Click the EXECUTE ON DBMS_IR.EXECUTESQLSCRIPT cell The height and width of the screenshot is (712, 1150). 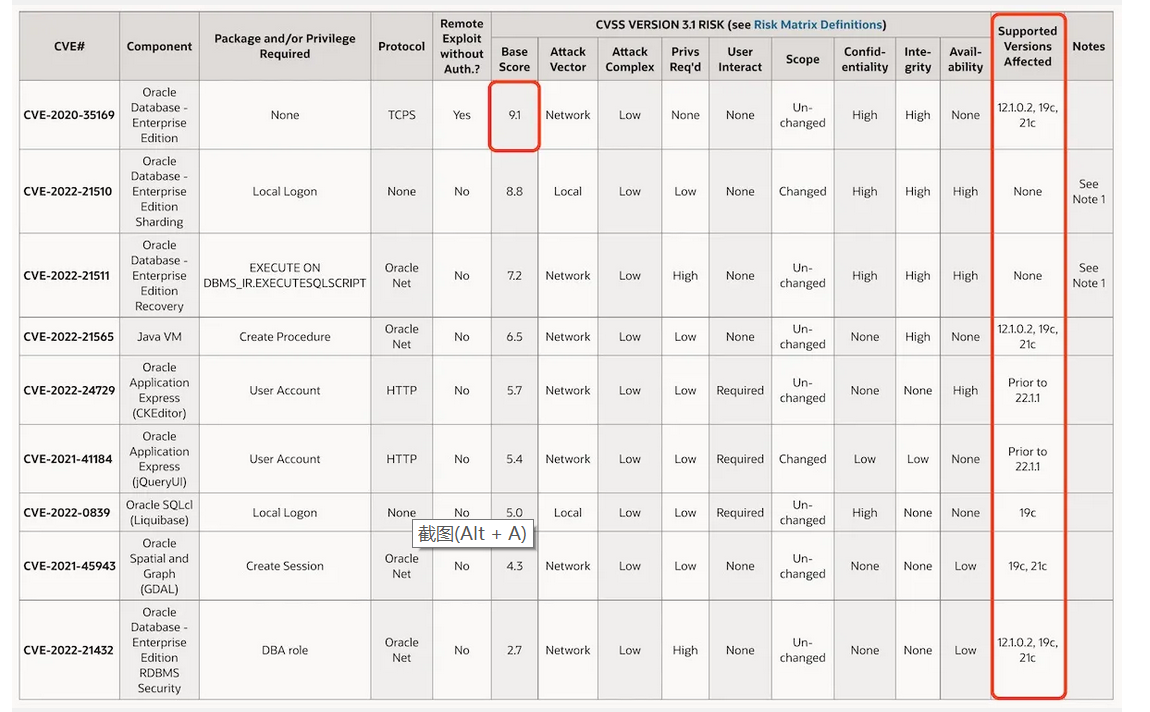[x=285, y=276]
